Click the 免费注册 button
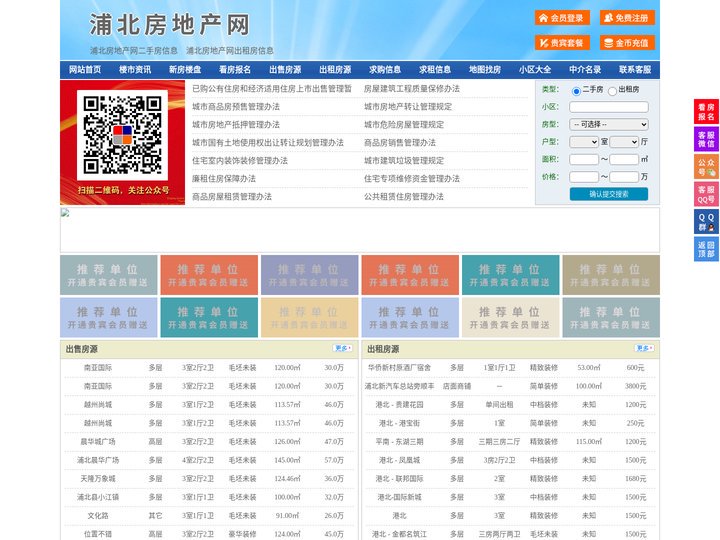 [x=627, y=18]
